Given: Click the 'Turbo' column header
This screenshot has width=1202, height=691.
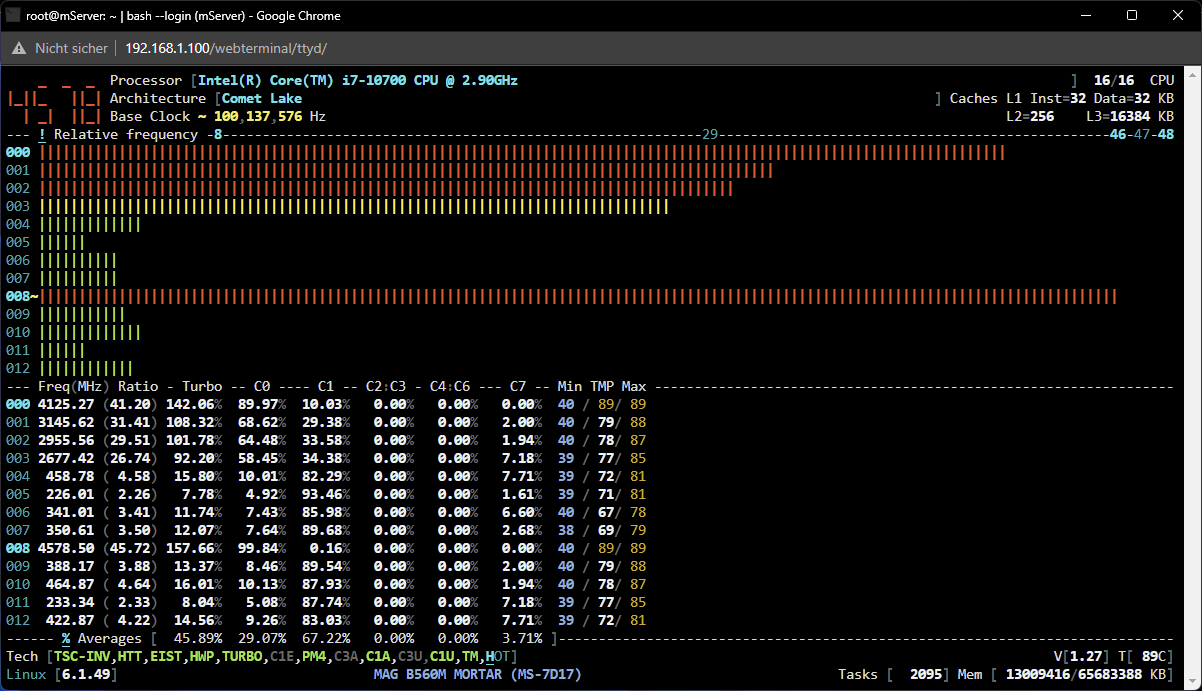Looking at the screenshot, I should pyautogui.click(x=202, y=386).
